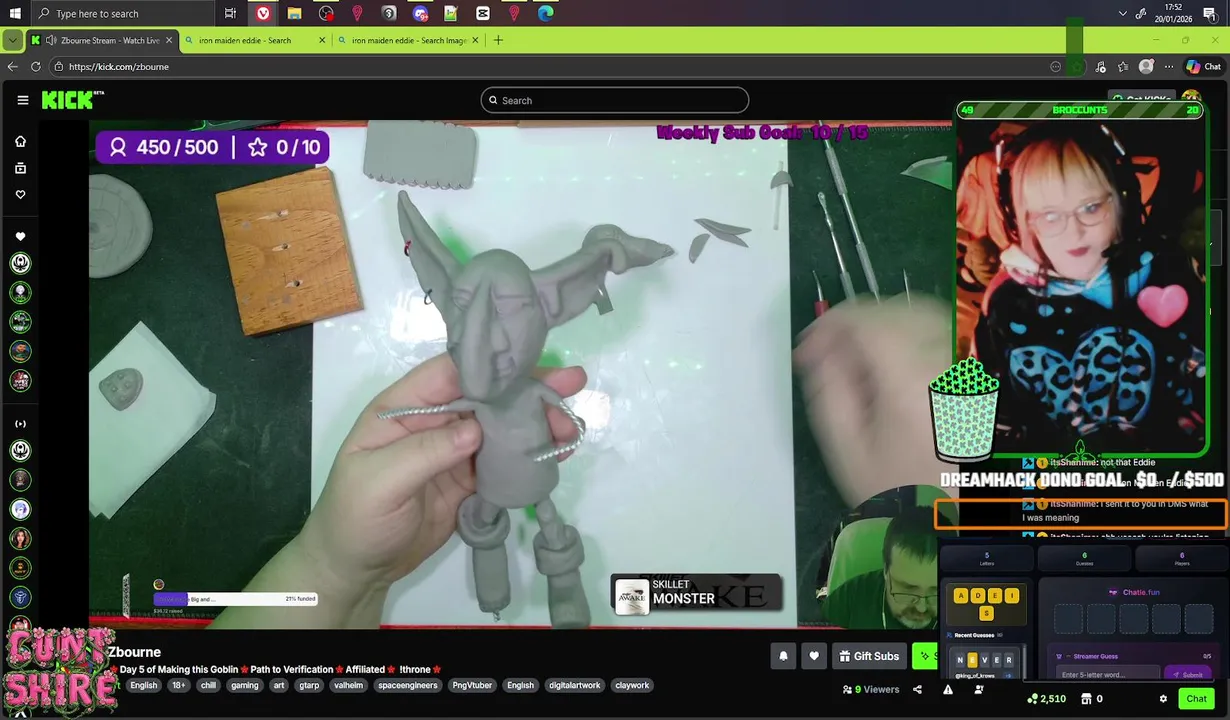1230x720 pixels.
Task: Open Browse icon in Kick sidebar
Action: pyautogui.click(x=20, y=168)
